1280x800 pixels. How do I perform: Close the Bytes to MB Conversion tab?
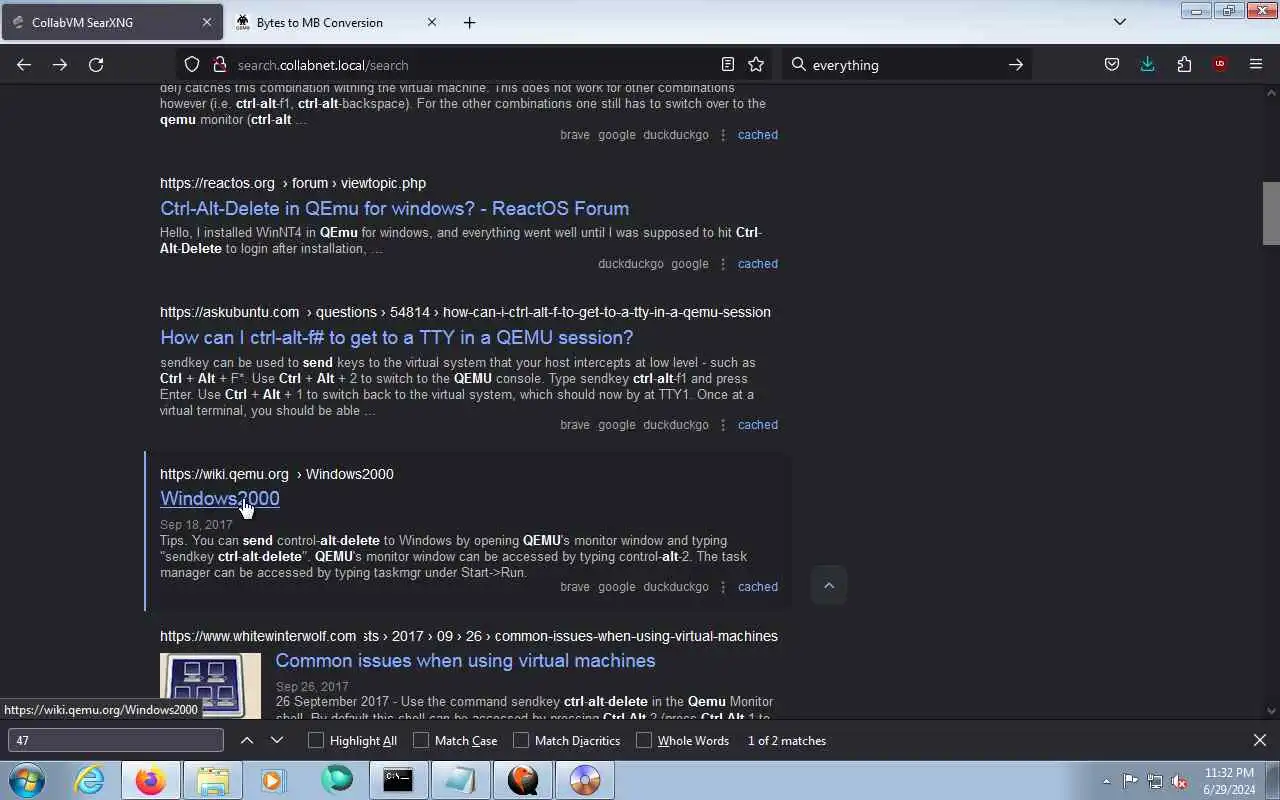pos(431,22)
